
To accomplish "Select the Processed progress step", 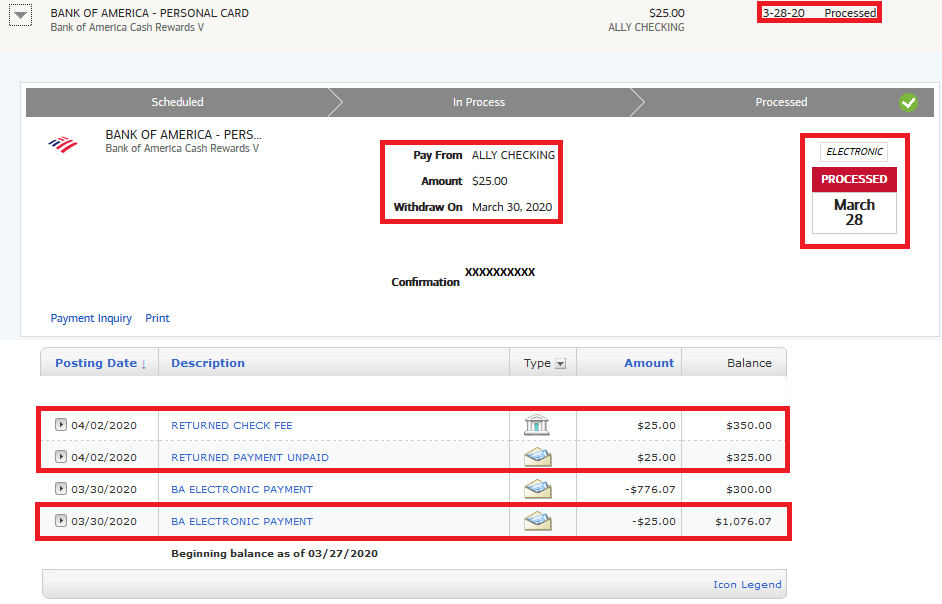I will click(781, 102).
